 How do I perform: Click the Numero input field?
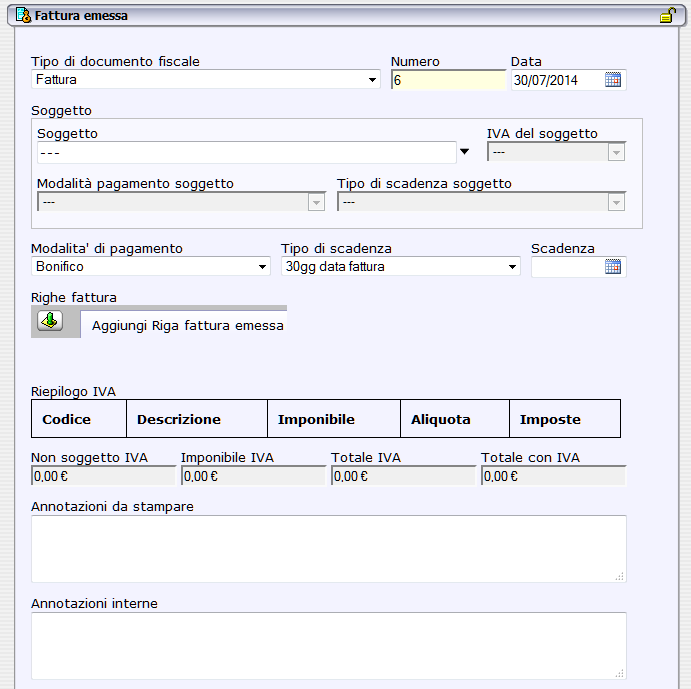coord(448,80)
